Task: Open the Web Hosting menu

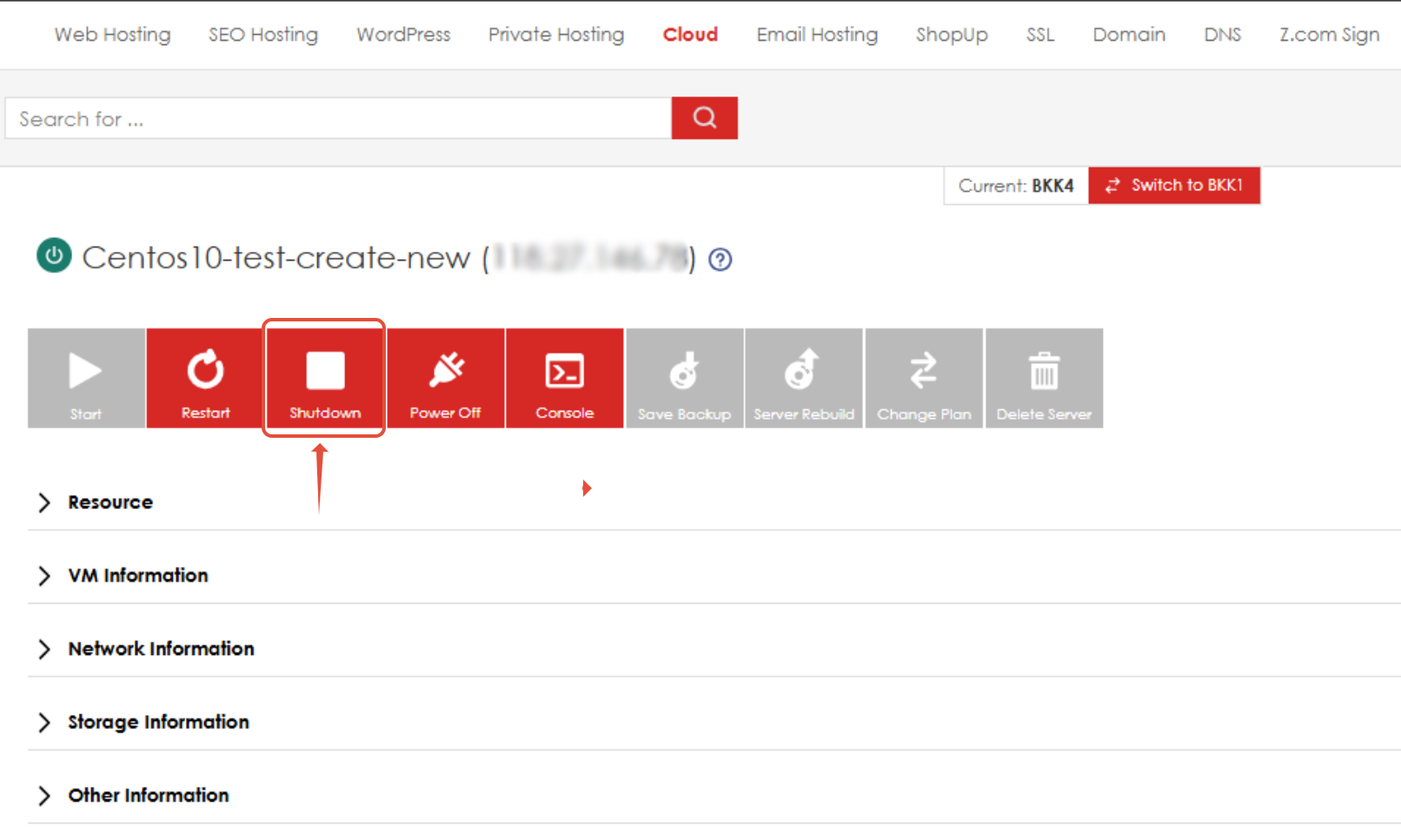Action: click(x=112, y=35)
